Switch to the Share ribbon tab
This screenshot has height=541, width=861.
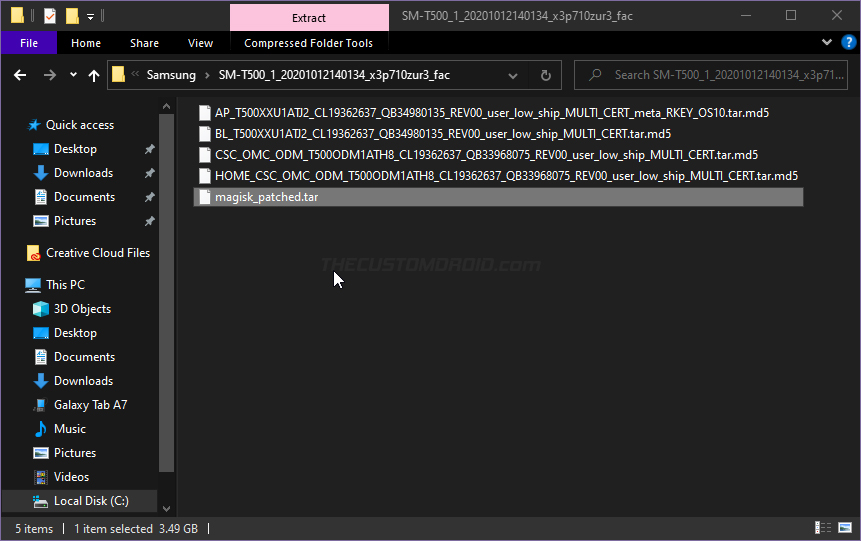144,43
